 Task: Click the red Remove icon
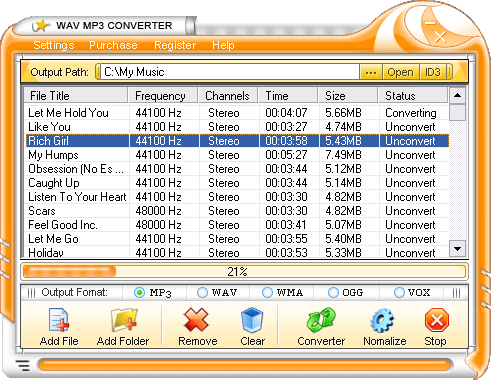pos(196,320)
